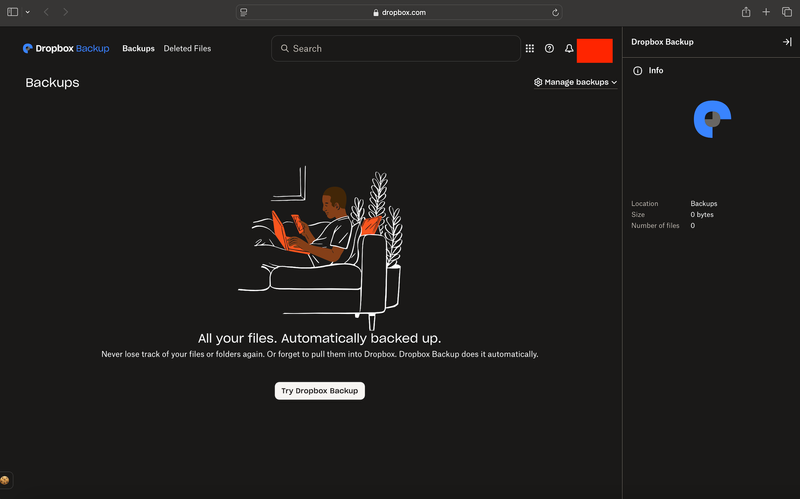Viewport: 800px width, 499px height.
Task: Click the Try Dropbox Backup button
Action: (x=320, y=390)
